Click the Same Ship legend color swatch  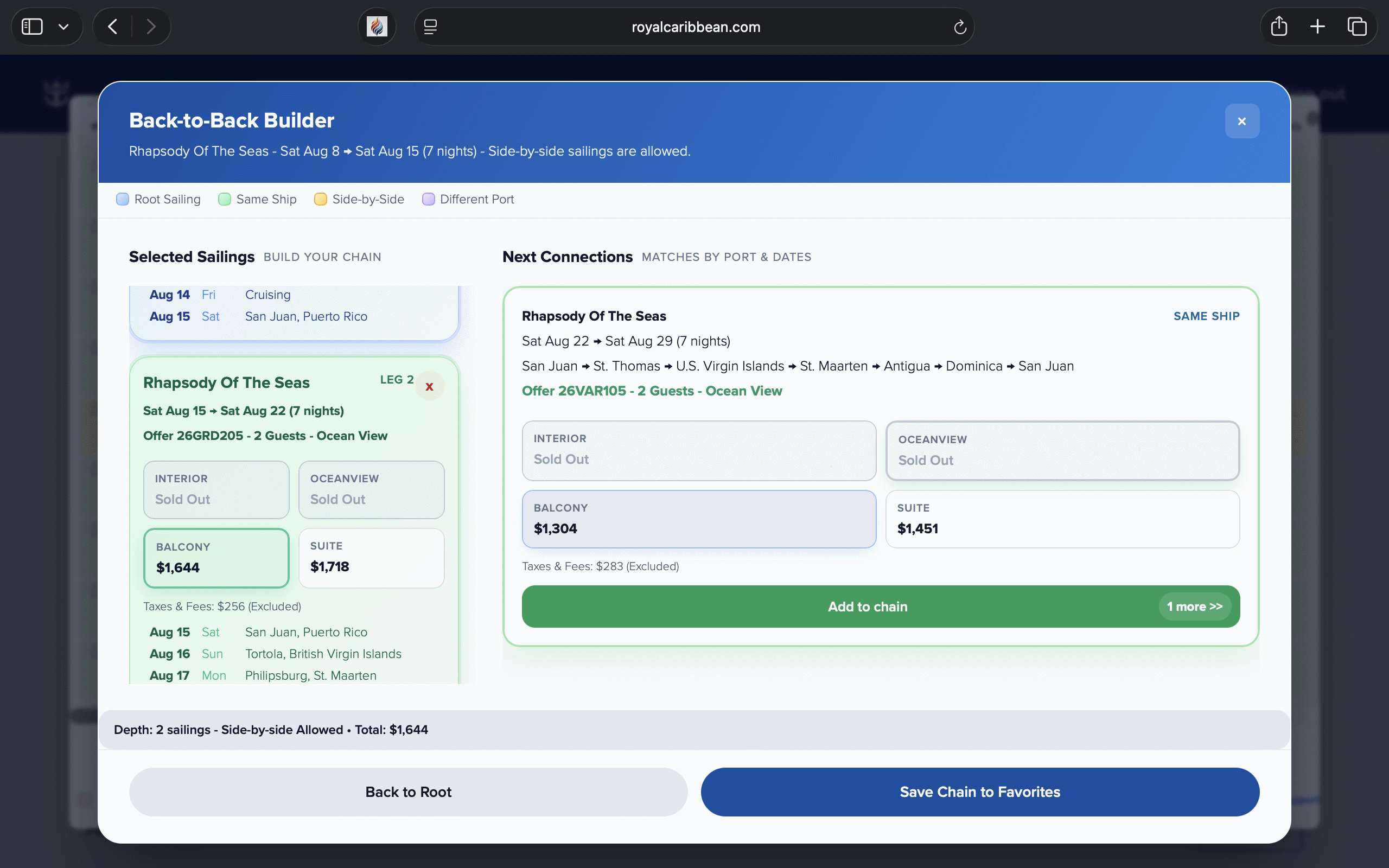[x=224, y=199]
